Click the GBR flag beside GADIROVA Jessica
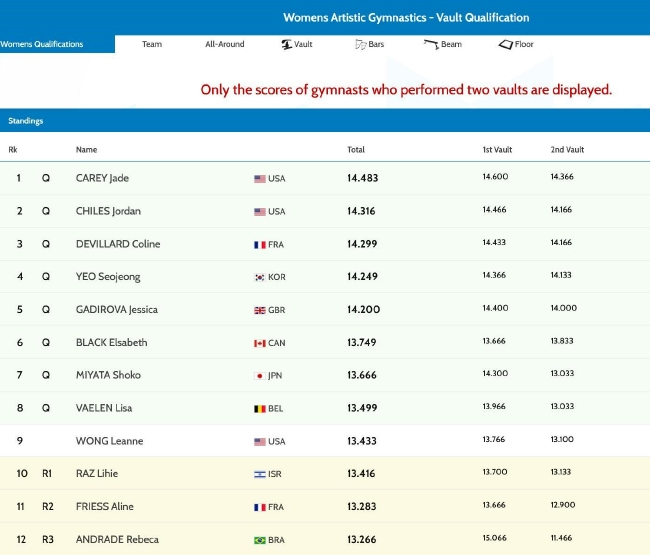This screenshot has width=650, height=555. click(260, 310)
